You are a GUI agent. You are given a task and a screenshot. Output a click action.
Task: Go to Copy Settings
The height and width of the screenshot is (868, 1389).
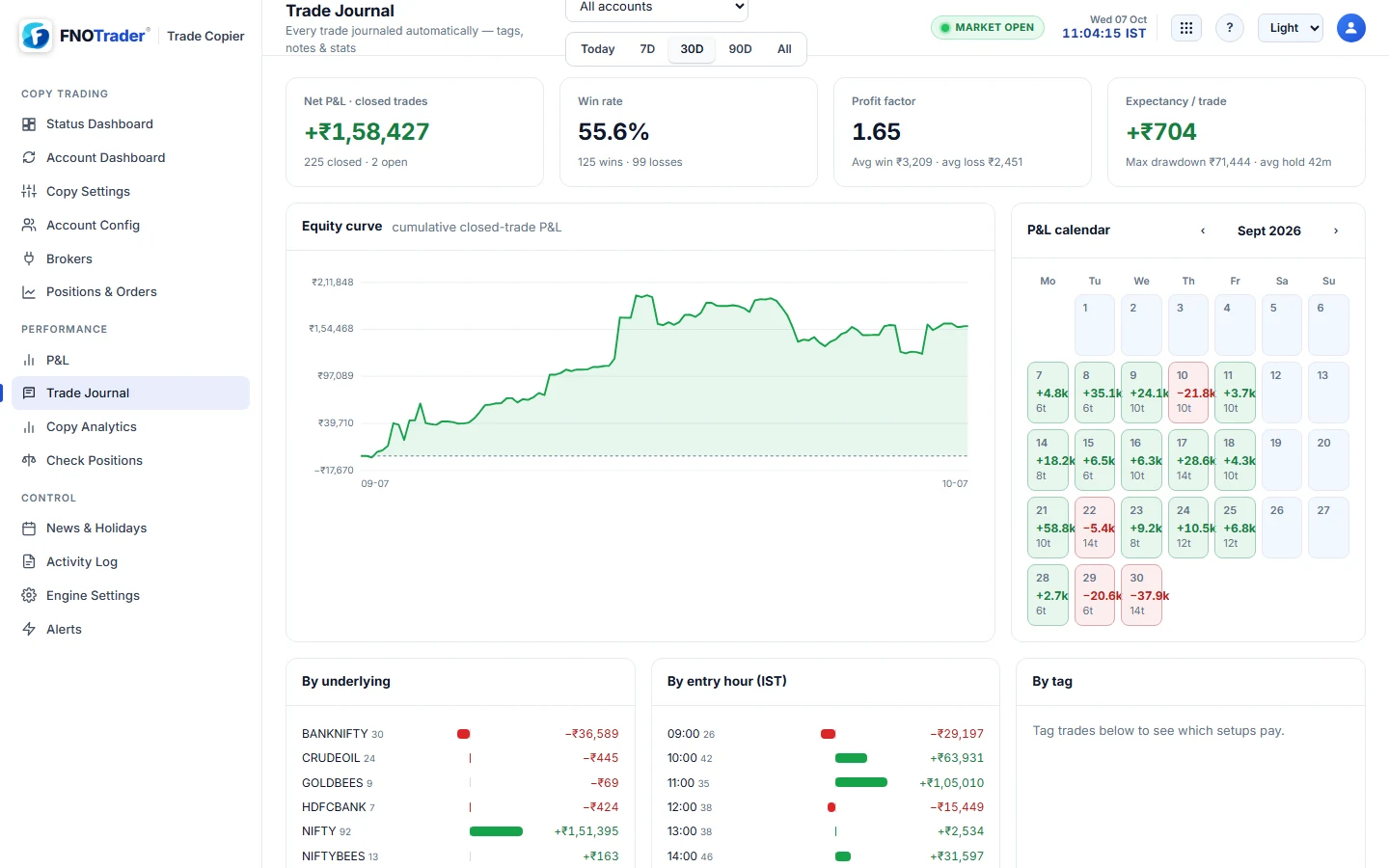[130, 192]
